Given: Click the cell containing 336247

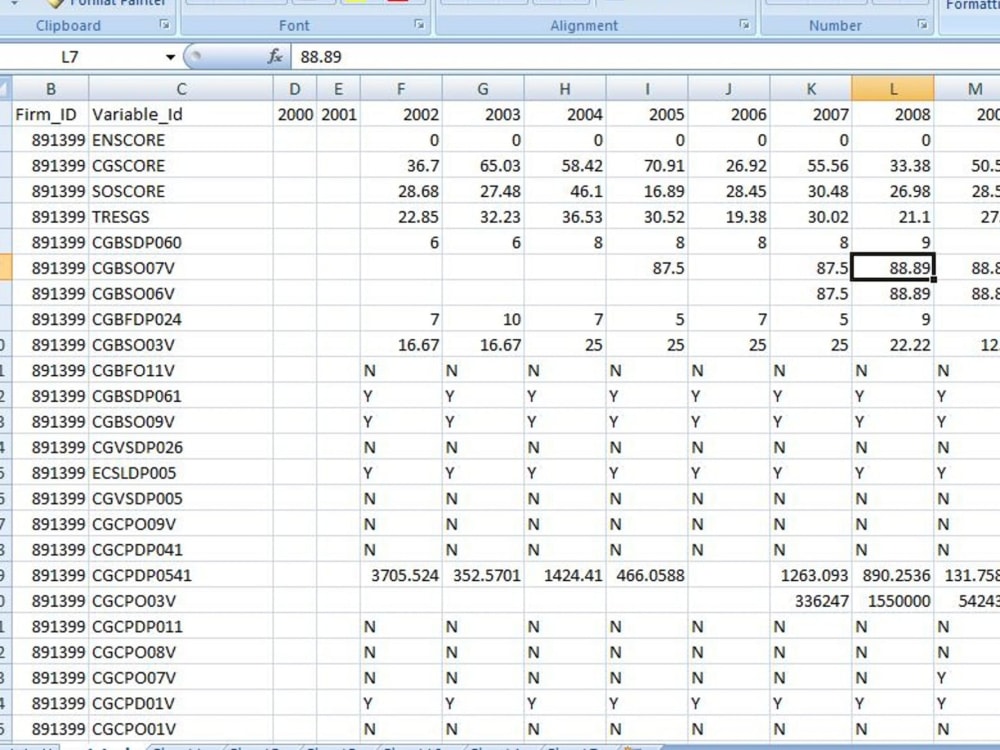Looking at the screenshot, I should coord(811,600).
